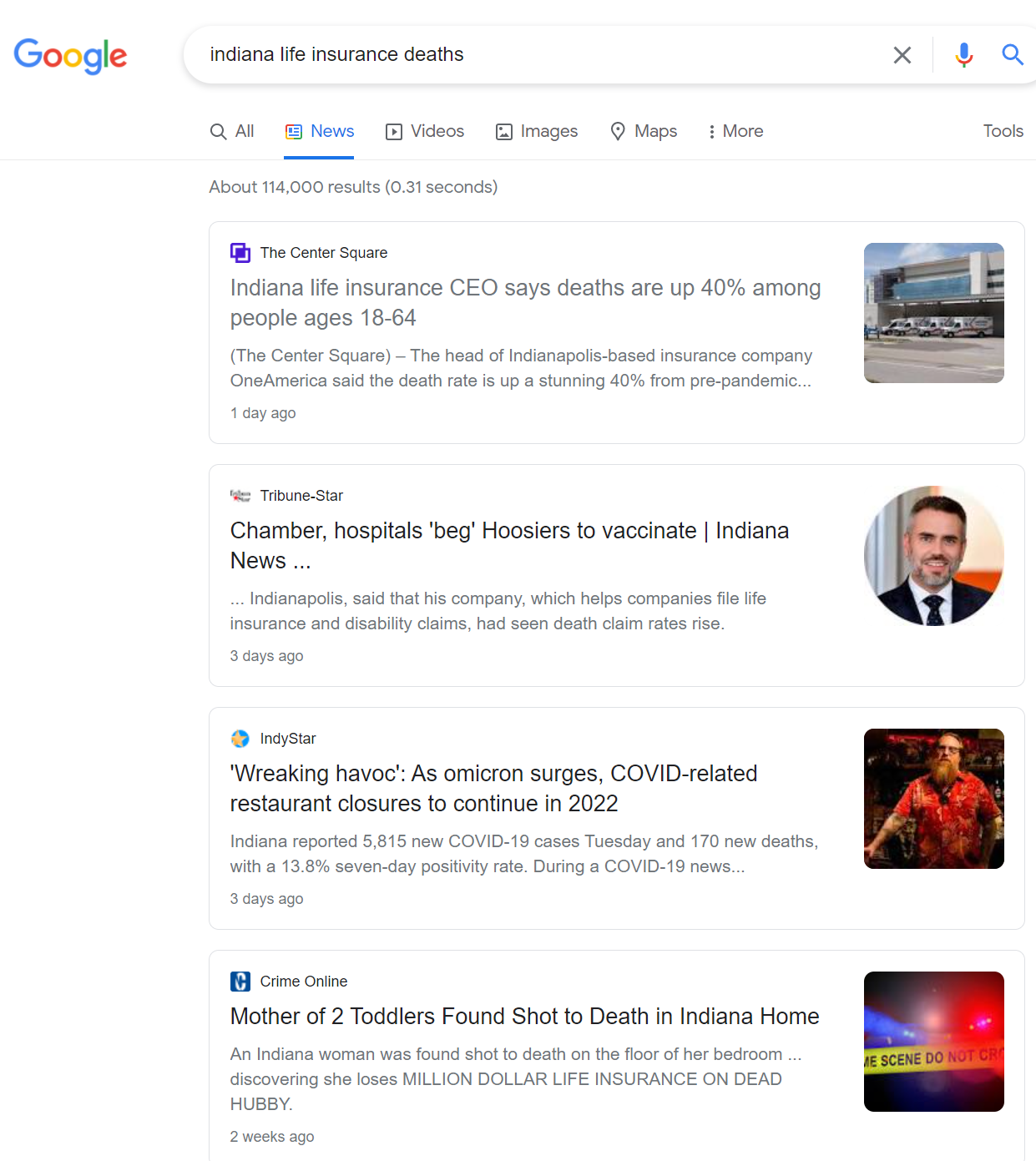The height and width of the screenshot is (1161, 1036).
Task: Open article about deaths up 40%
Action: click(526, 302)
